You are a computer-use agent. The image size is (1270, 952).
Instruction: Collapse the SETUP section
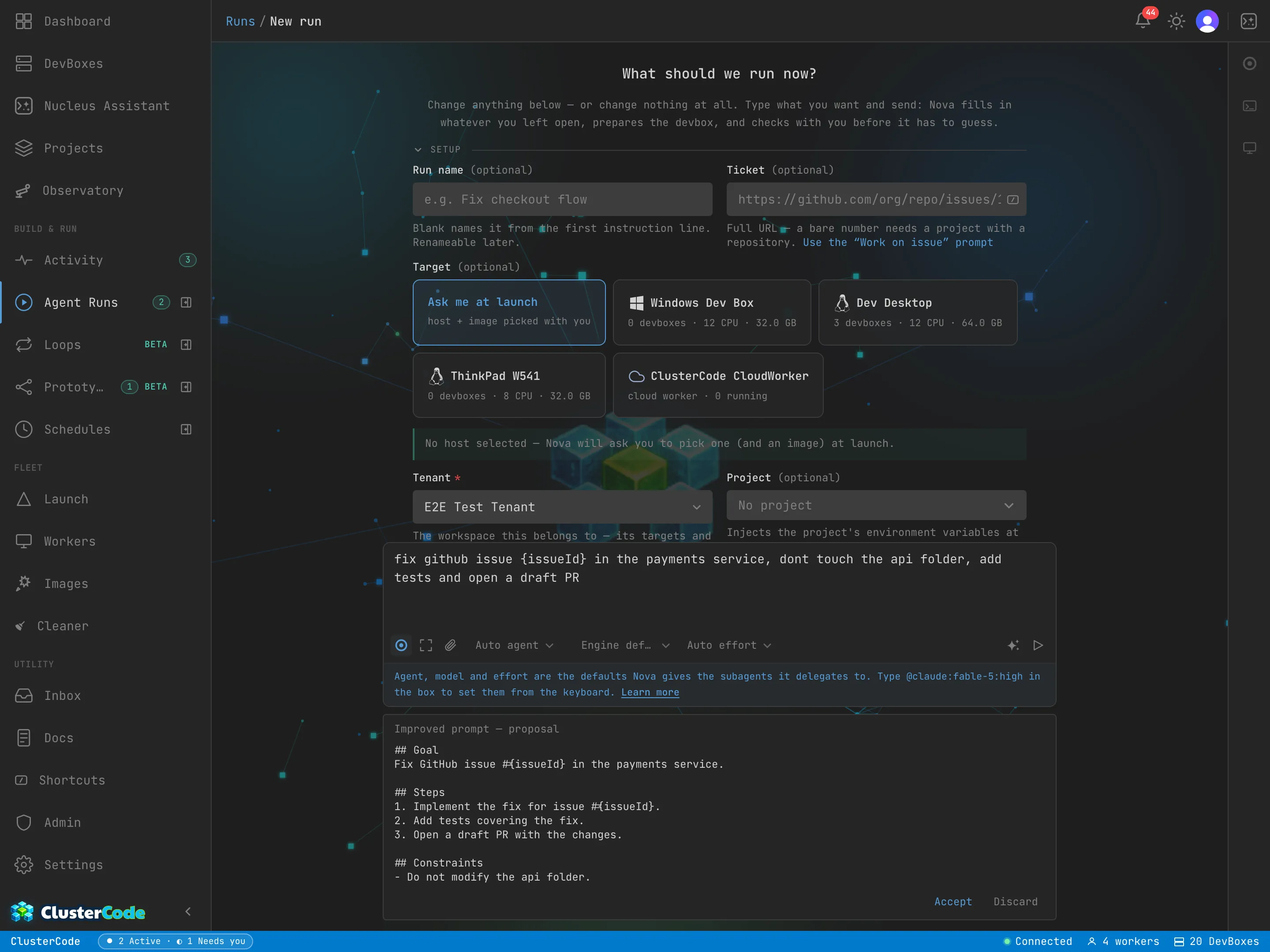point(437,149)
